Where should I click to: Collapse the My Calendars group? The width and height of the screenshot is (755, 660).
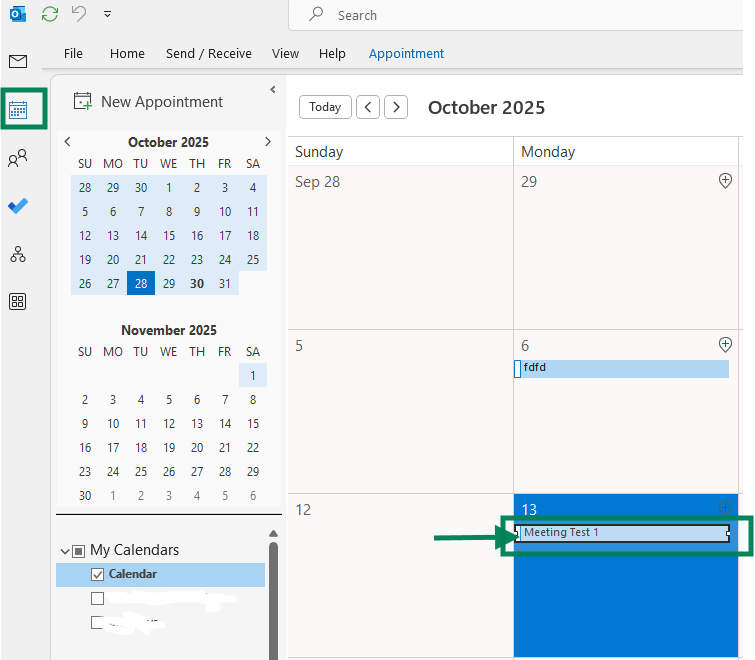pyautogui.click(x=65, y=551)
